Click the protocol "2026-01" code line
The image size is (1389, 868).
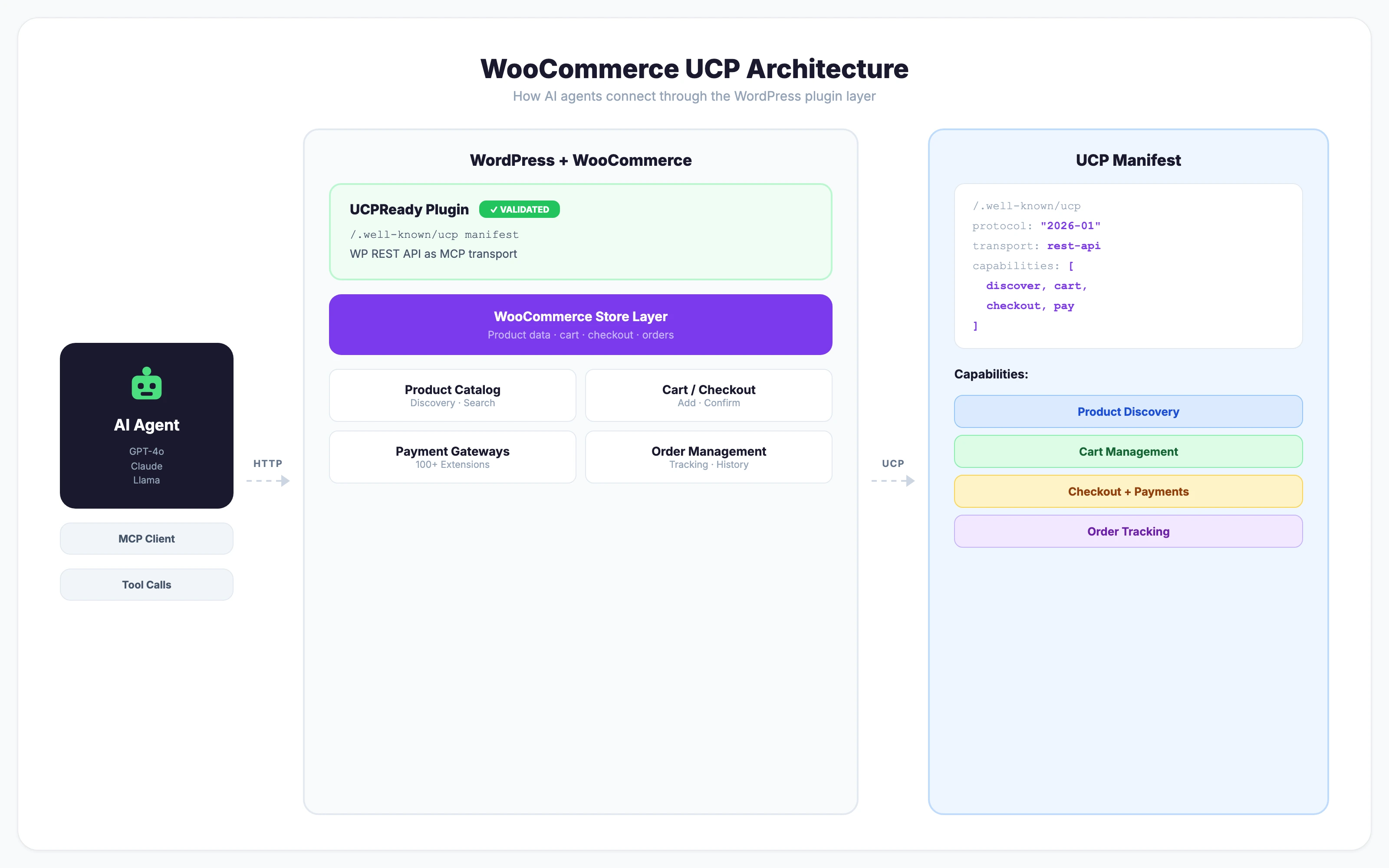pos(1036,226)
